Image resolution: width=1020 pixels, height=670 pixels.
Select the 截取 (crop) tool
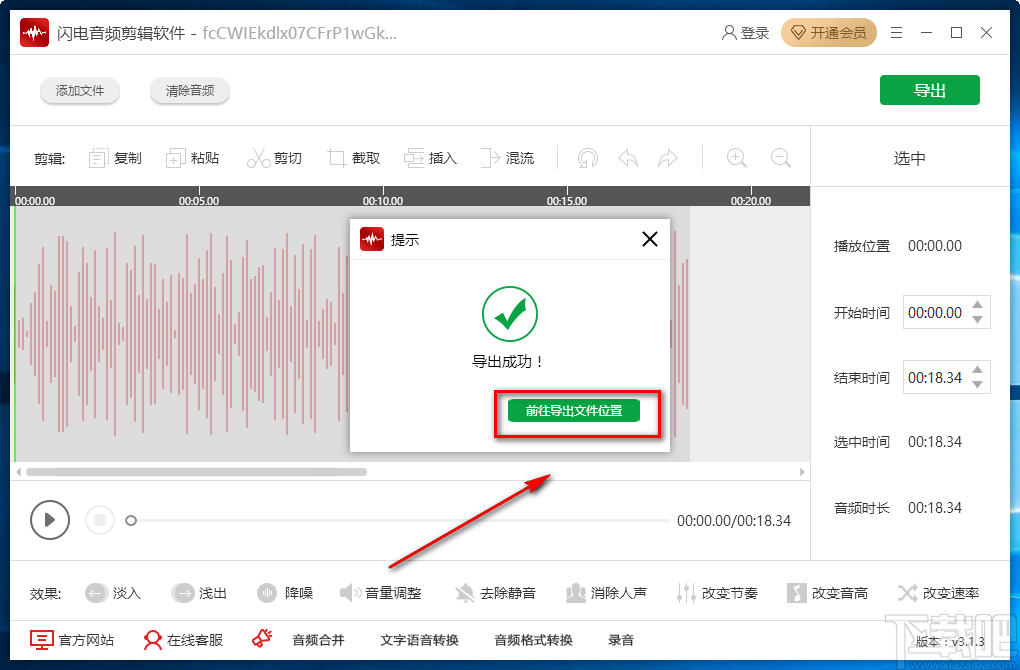coord(354,158)
